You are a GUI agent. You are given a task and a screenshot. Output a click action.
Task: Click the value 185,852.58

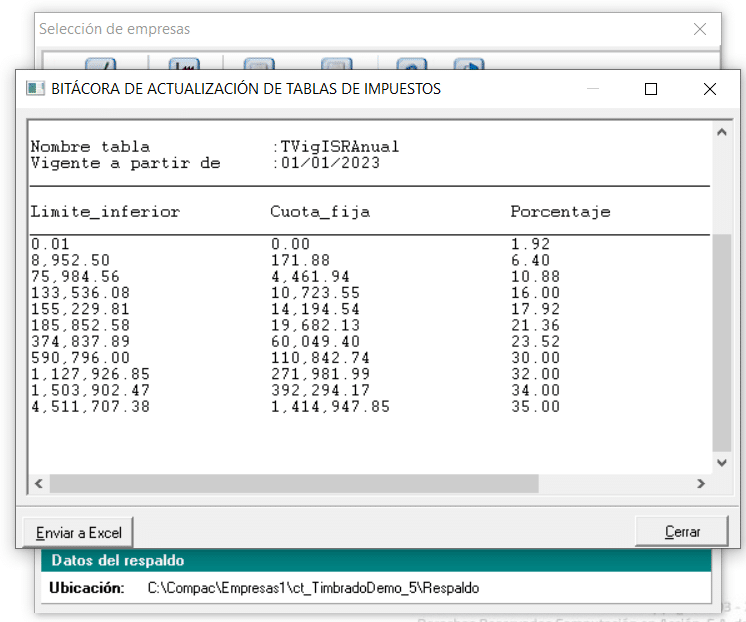80,325
